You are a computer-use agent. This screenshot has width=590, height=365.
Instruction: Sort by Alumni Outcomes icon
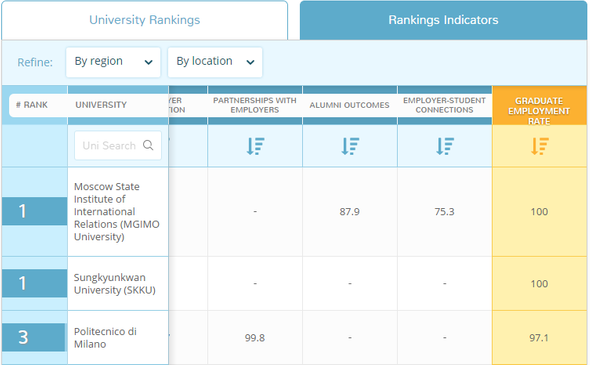[x=350, y=146]
